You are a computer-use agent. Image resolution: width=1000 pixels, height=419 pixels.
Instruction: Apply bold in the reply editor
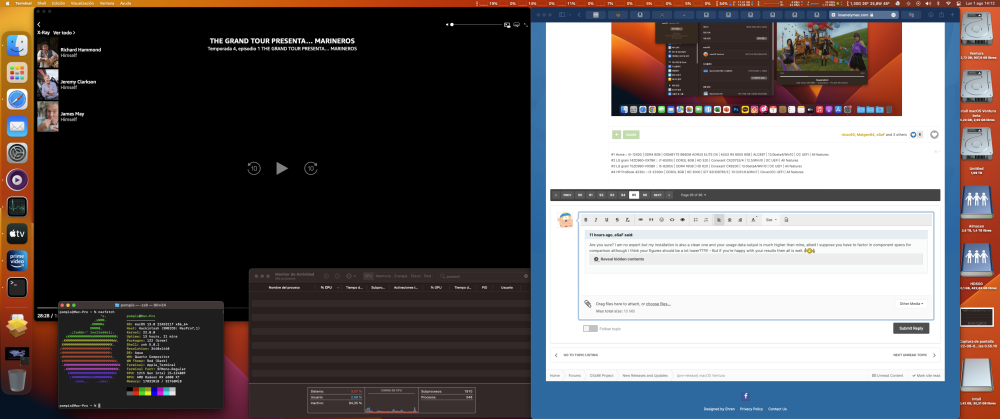[586, 219]
